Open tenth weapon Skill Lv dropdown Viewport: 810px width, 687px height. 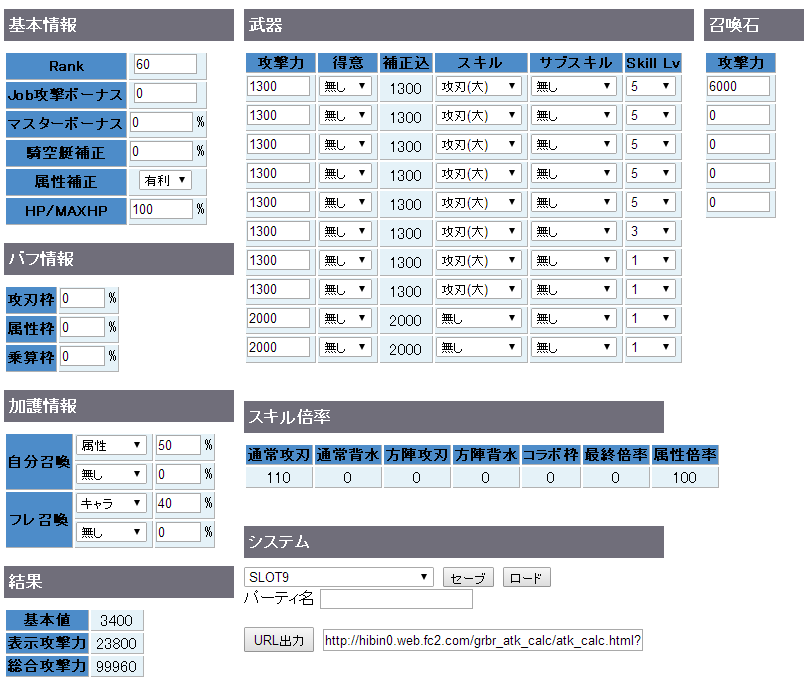click(x=651, y=347)
